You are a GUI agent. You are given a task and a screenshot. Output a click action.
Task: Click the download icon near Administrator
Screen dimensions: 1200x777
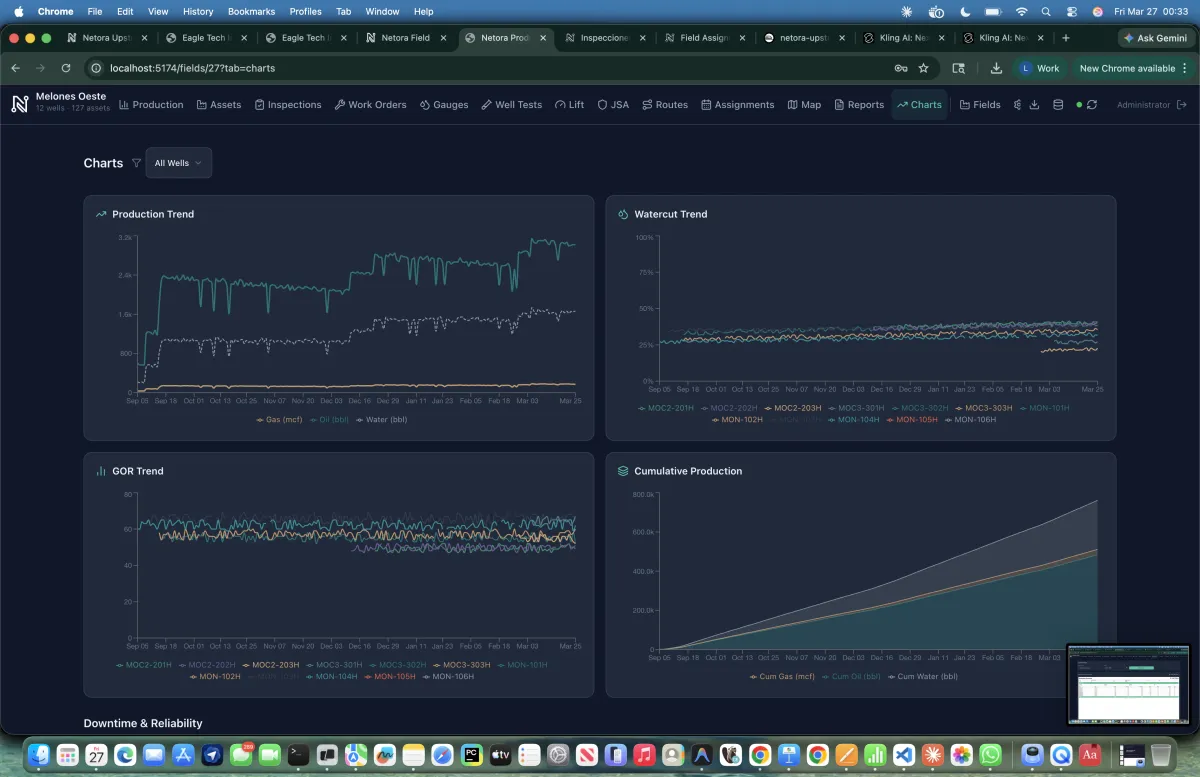pyautogui.click(x=1034, y=104)
